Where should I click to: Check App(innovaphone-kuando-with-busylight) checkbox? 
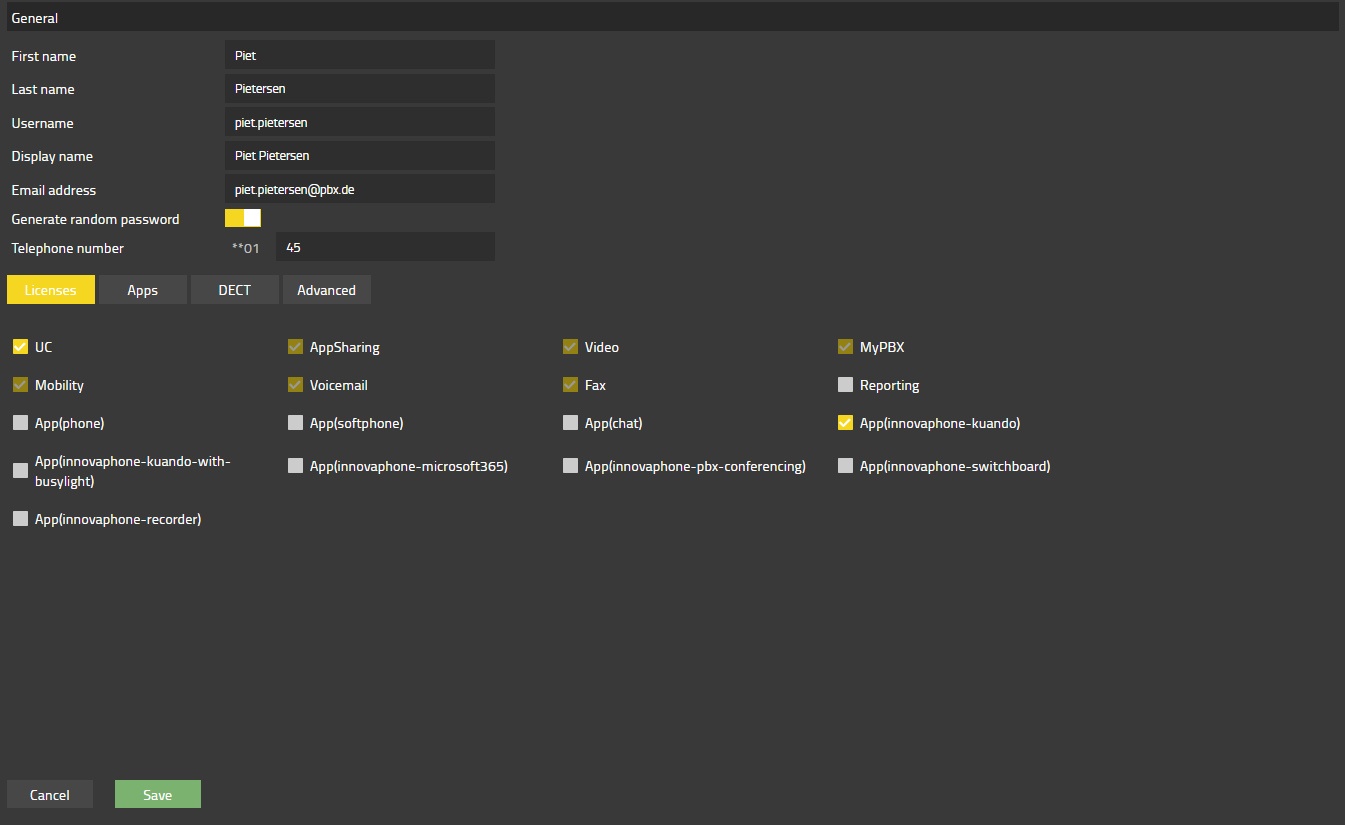click(x=20, y=471)
